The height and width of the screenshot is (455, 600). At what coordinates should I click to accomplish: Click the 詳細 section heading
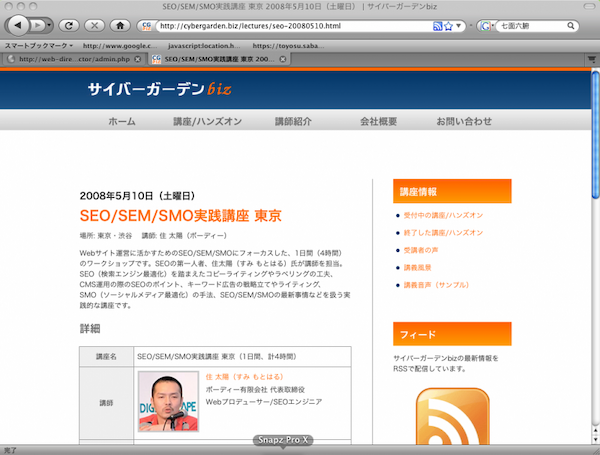point(90,329)
